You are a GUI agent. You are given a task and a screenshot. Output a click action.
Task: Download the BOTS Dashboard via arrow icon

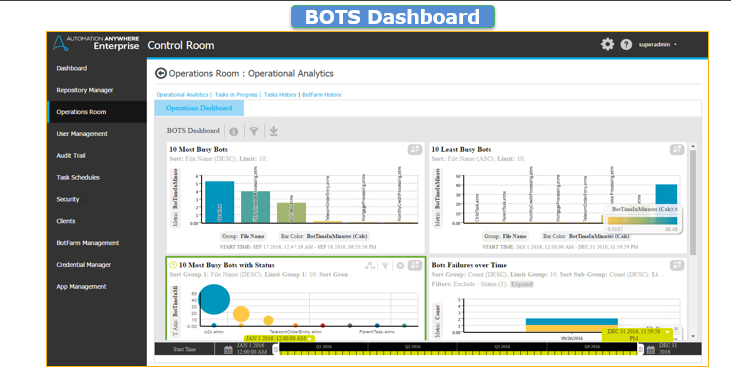tap(274, 132)
